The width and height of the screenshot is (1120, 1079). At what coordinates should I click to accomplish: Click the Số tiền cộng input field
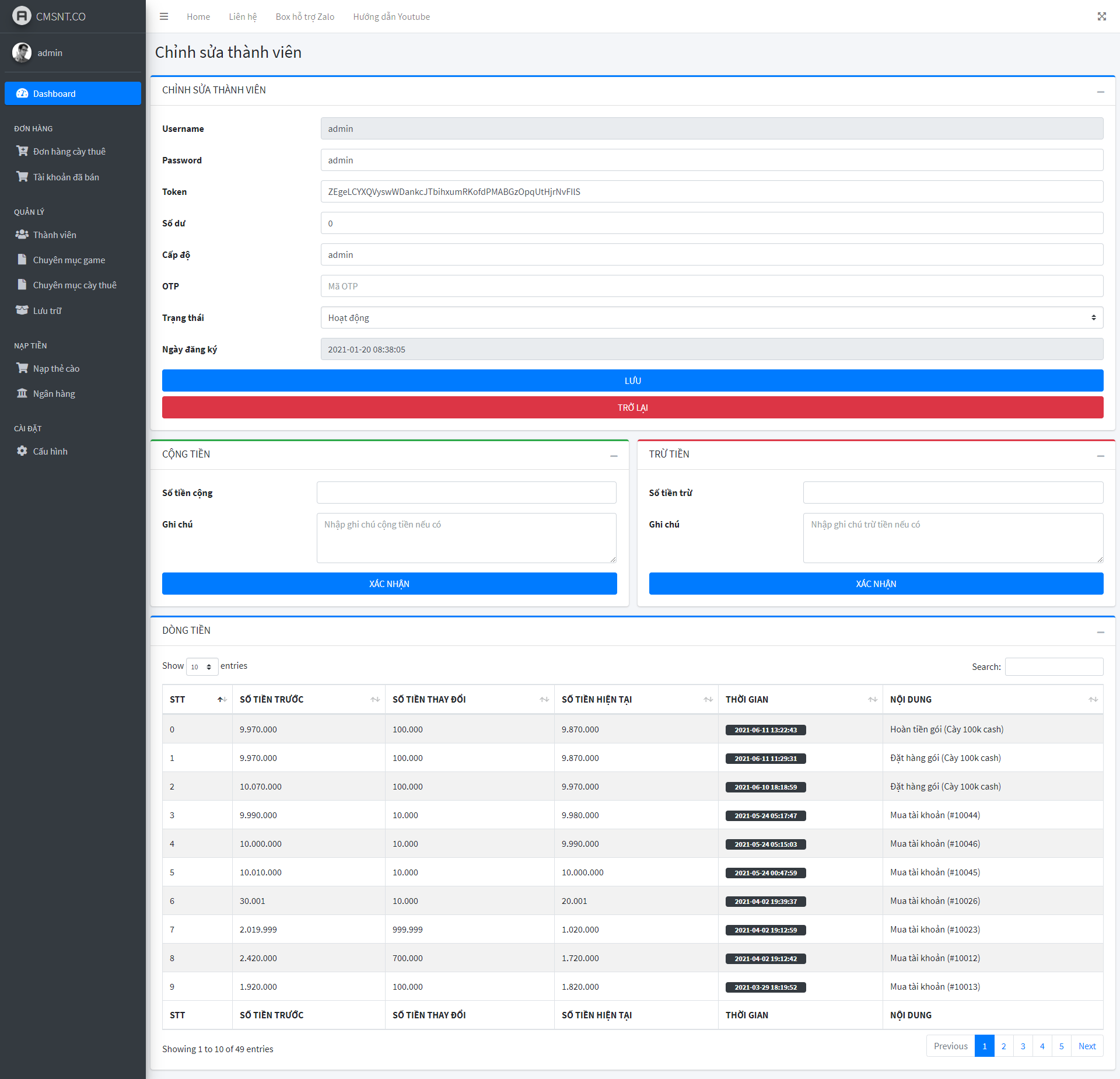(x=466, y=493)
